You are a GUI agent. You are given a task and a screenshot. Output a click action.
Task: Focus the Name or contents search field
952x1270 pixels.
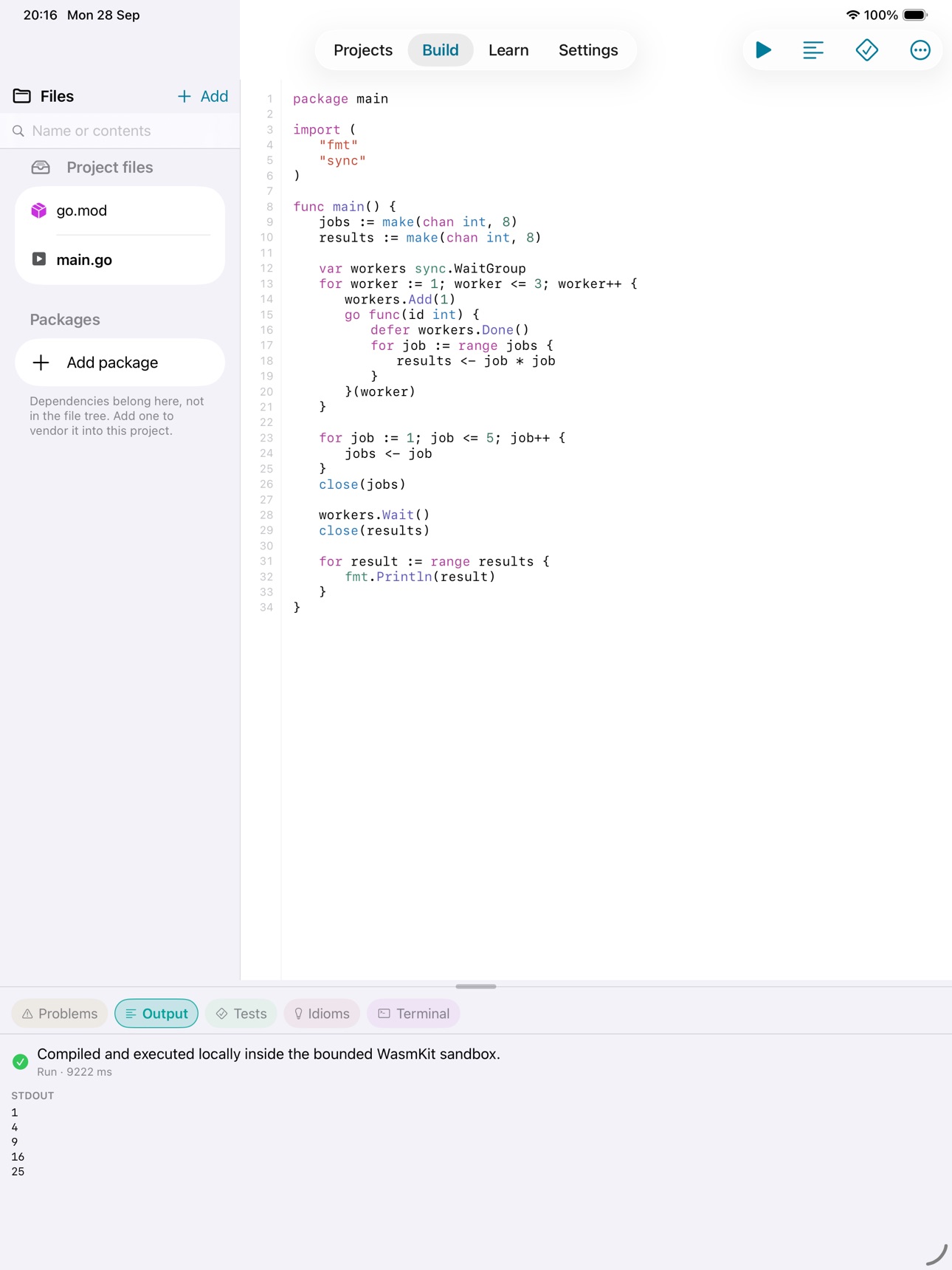tap(120, 131)
